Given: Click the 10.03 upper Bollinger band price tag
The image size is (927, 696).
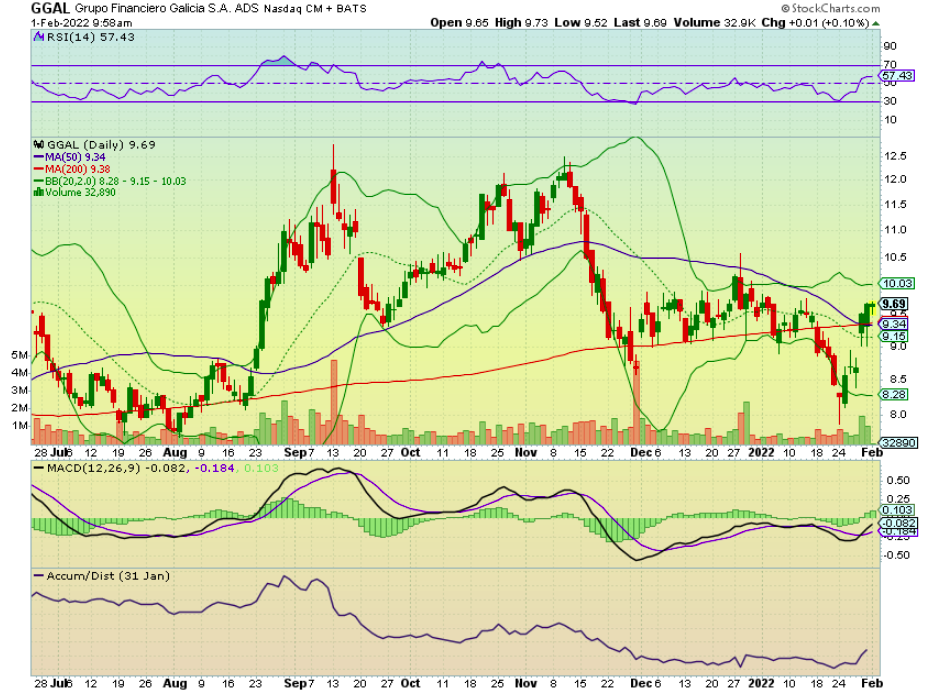Looking at the screenshot, I should [x=897, y=283].
